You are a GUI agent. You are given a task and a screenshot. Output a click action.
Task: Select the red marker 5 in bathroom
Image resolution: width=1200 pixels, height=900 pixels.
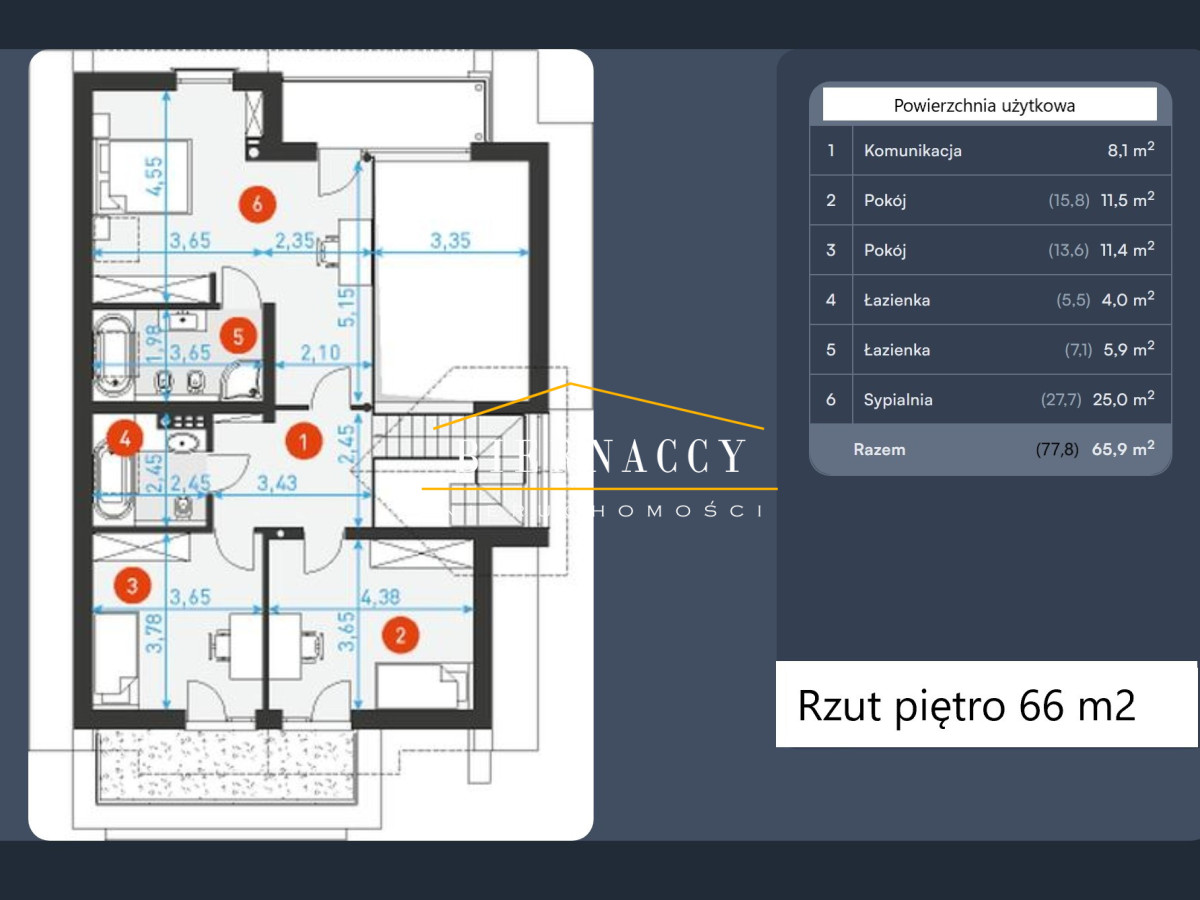click(x=237, y=335)
